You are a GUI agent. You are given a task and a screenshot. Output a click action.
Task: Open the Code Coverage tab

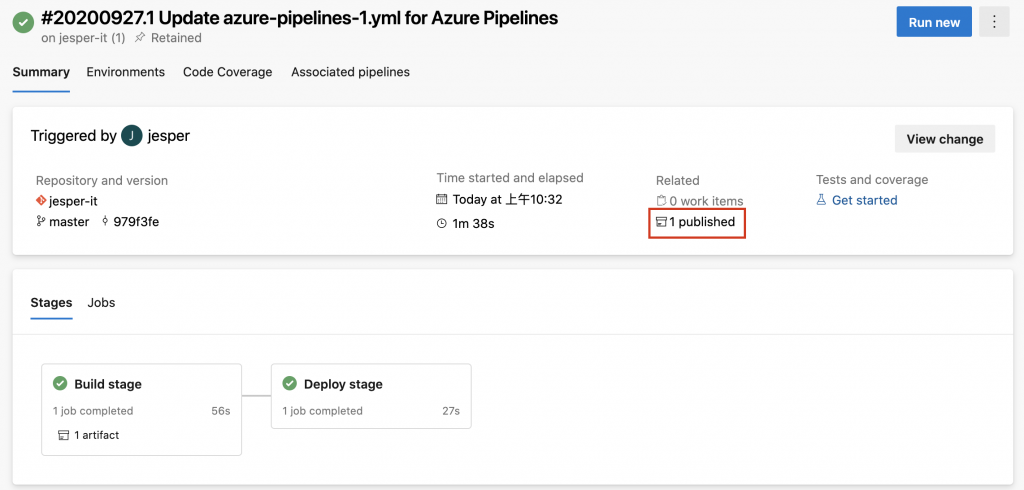point(227,72)
